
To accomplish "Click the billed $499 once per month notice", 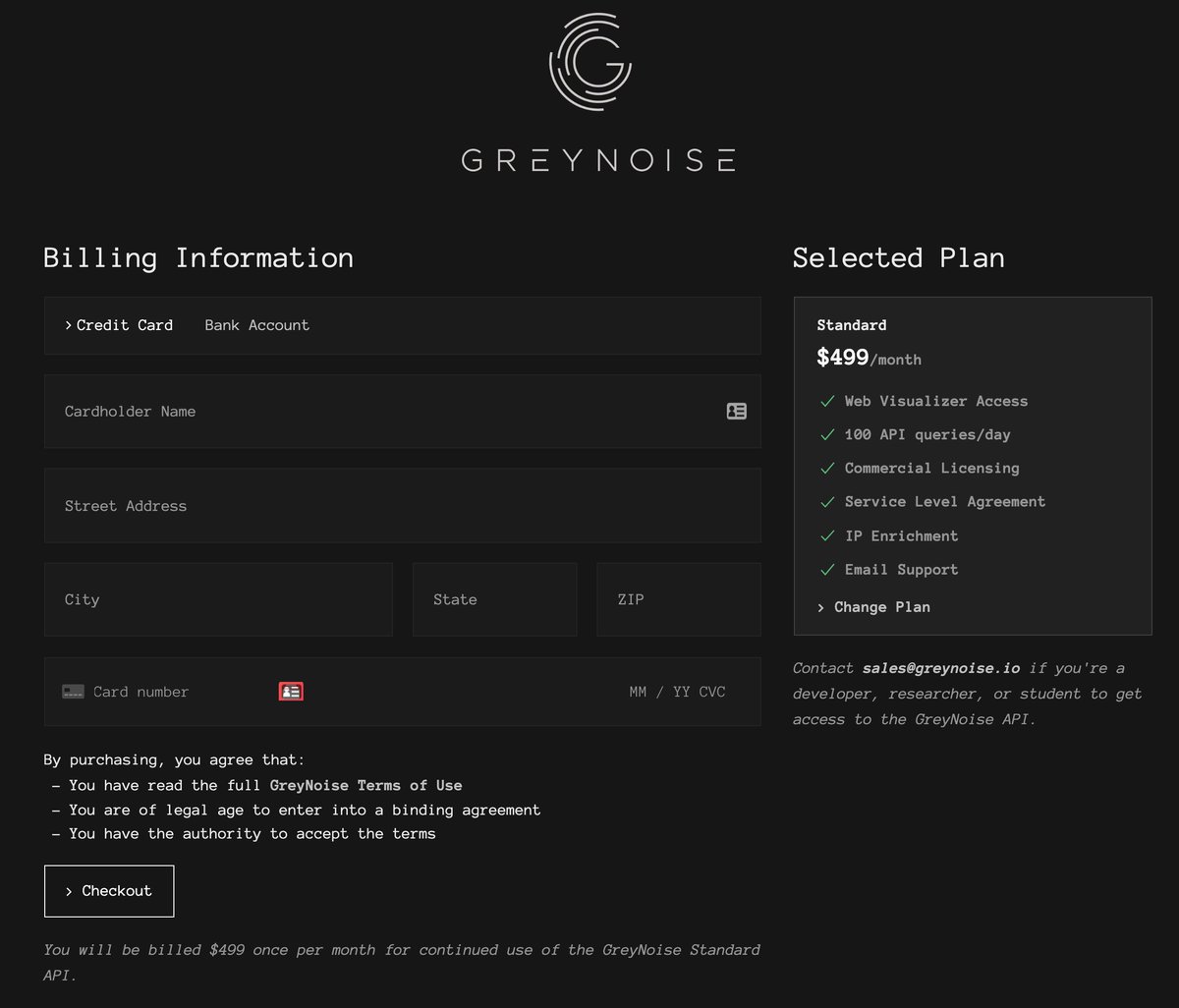I will tap(402, 962).
